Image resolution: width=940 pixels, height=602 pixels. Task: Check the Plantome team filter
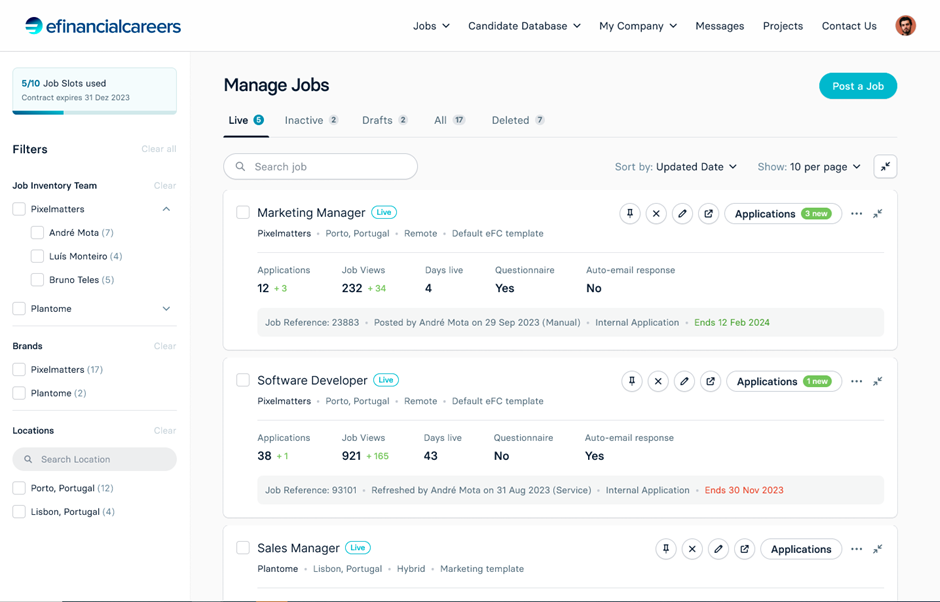coord(19,308)
